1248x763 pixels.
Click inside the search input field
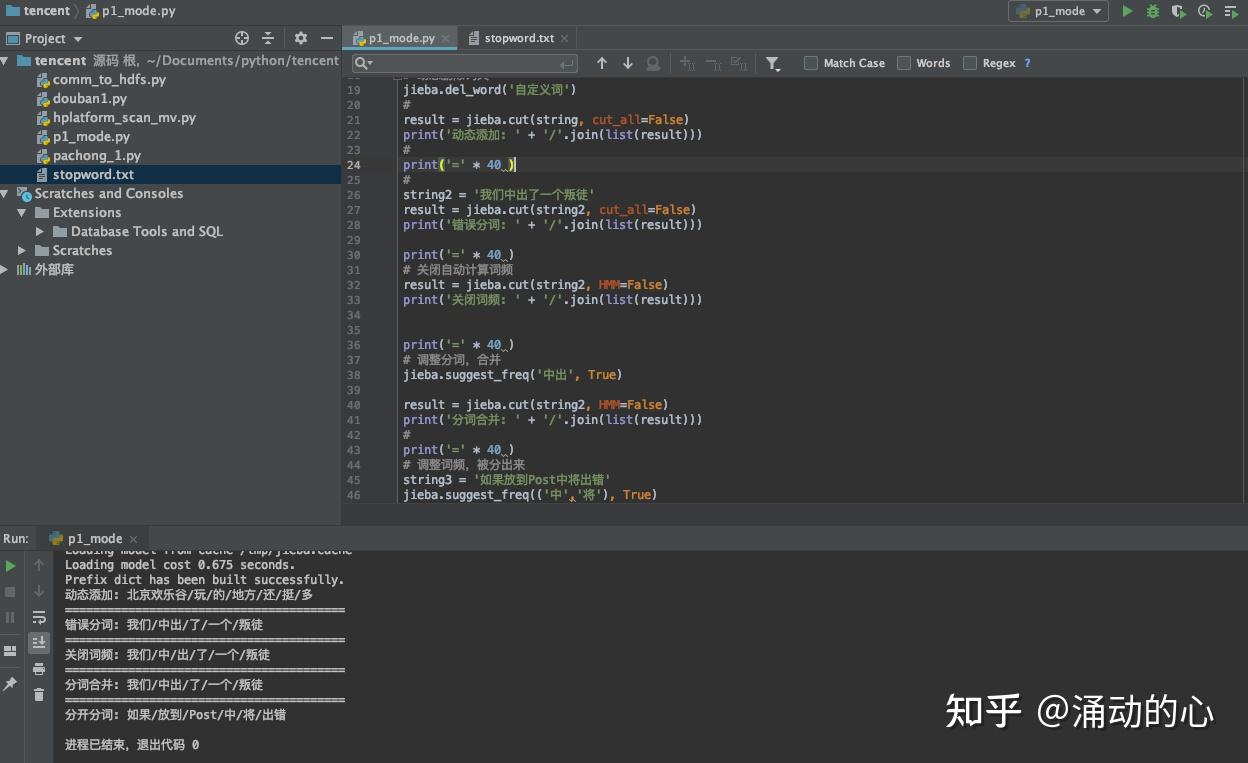click(x=460, y=62)
